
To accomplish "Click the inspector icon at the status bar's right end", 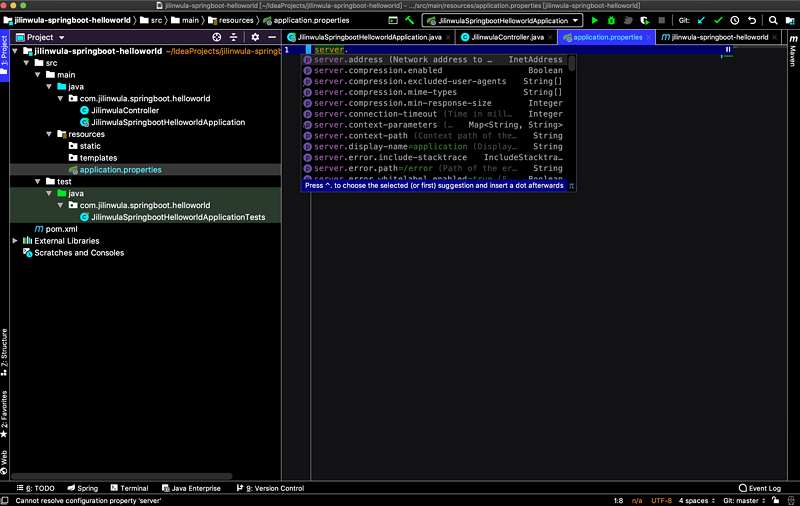I will click(791, 501).
